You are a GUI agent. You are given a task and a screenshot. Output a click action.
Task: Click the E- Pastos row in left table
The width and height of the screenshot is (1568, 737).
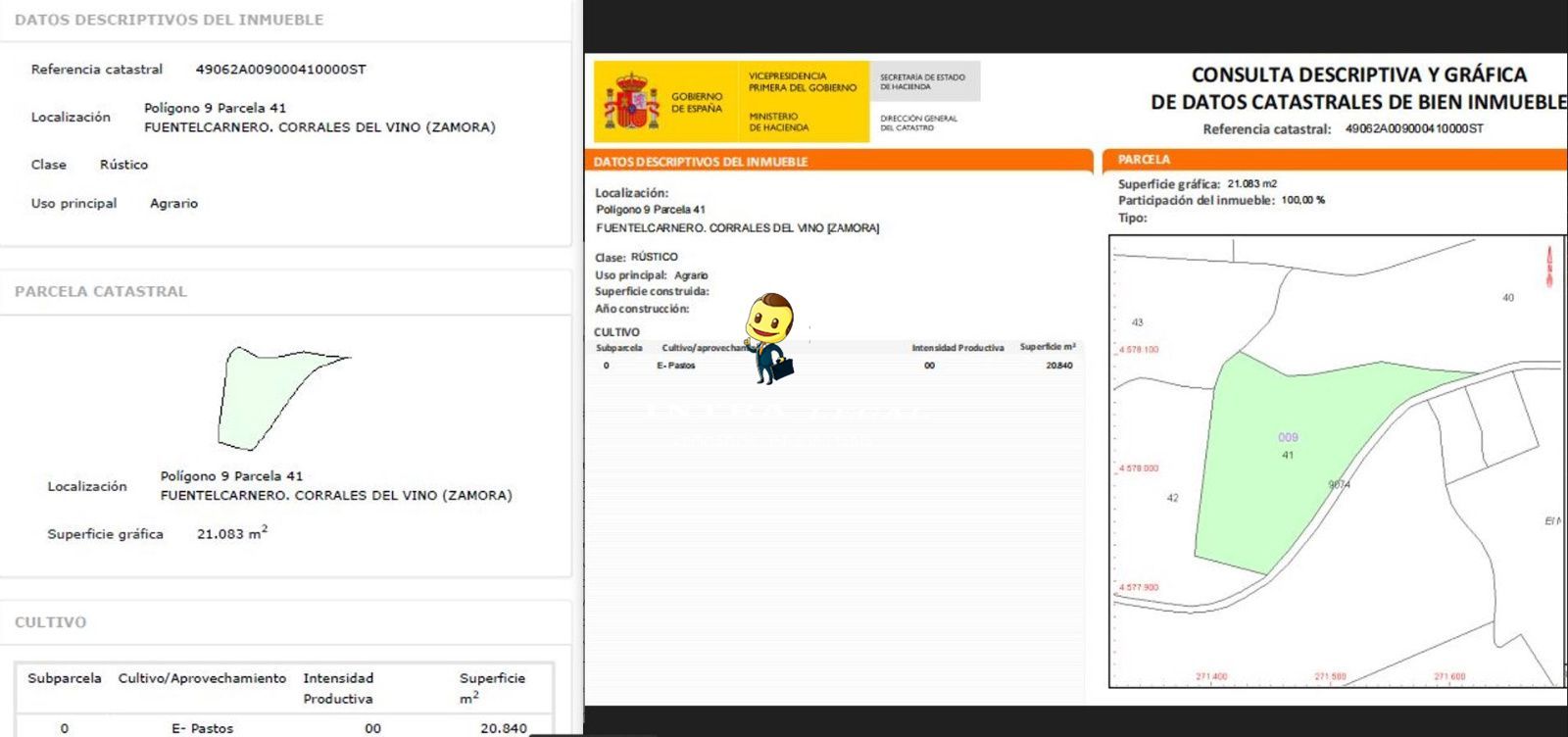[x=203, y=728]
